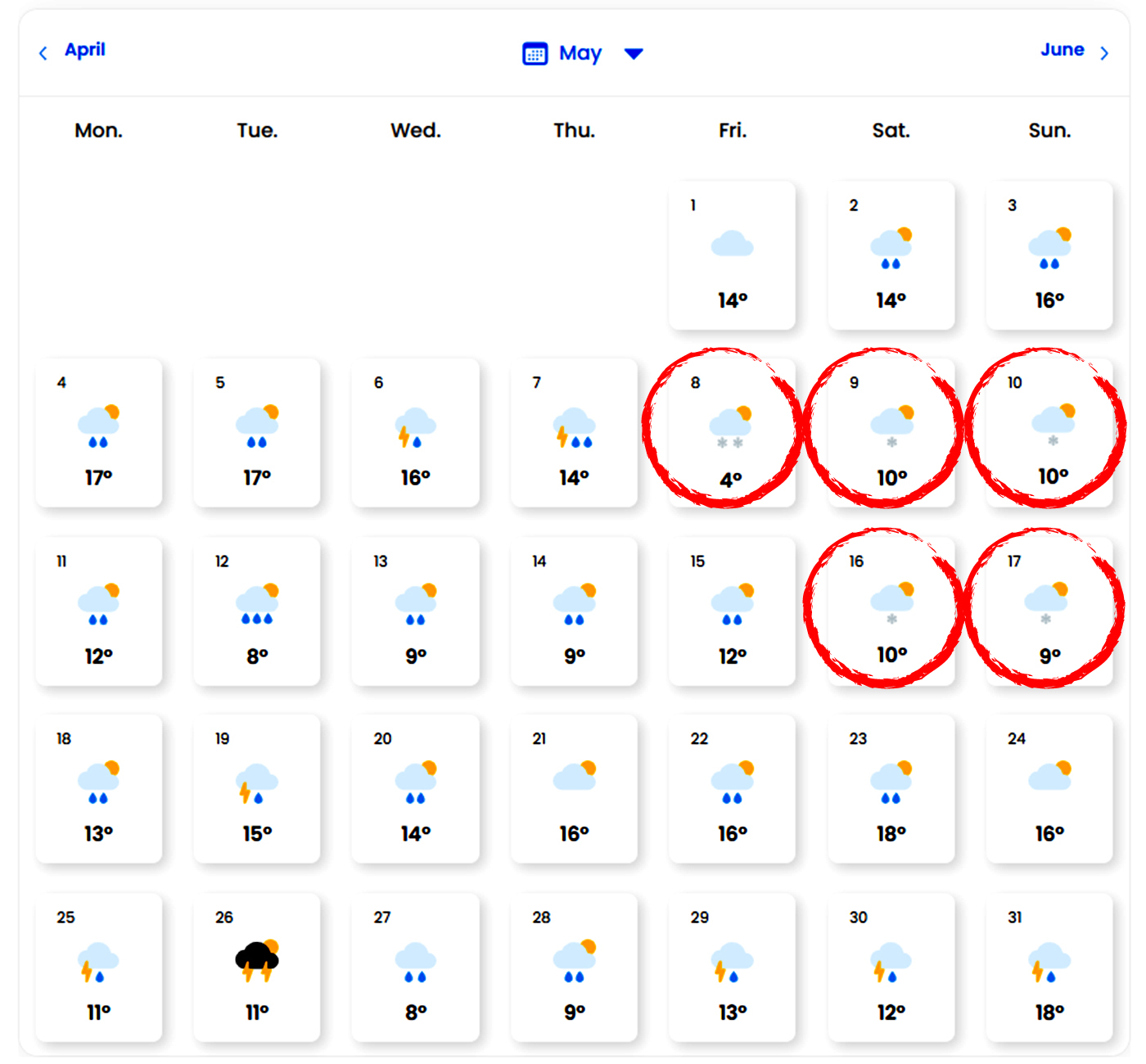The height and width of the screenshot is (1064, 1146).
Task: Select the May 31 day card
Action: (x=1049, y=967)
